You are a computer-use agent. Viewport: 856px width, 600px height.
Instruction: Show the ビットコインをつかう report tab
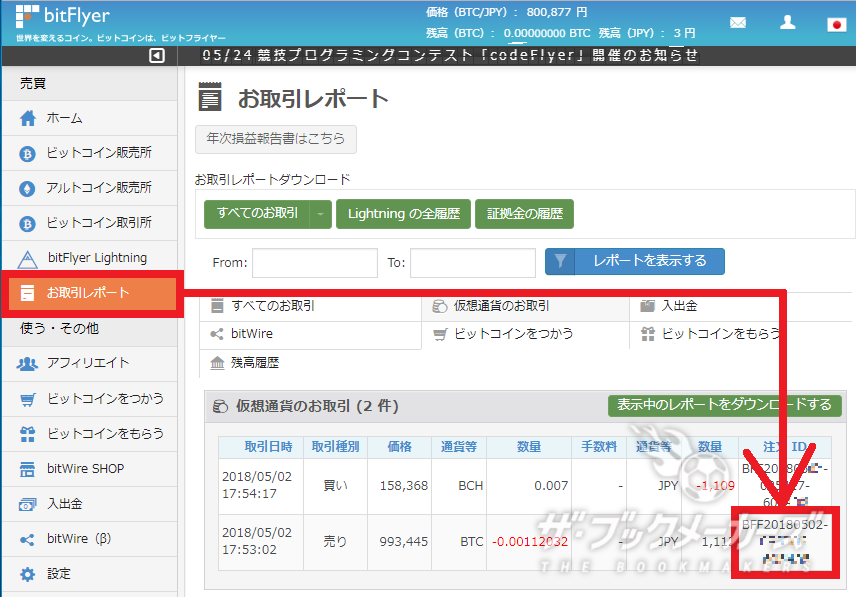pyautogui.click(x=525, y=334)
